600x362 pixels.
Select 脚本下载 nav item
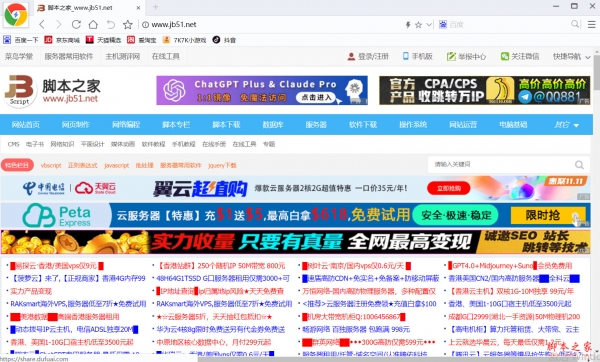pos(226,125)
